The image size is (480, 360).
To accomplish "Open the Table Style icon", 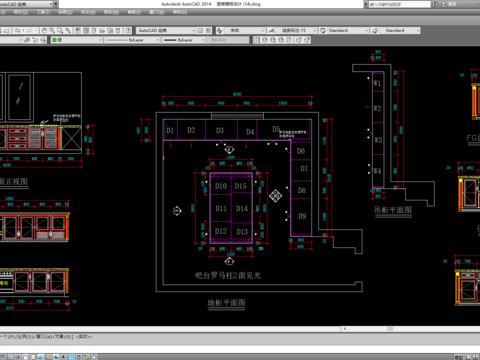I will point(323,30).
